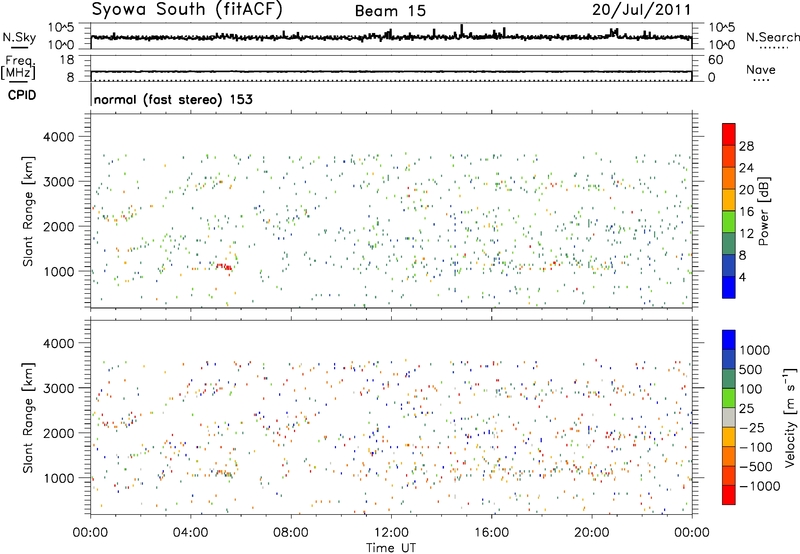Click the '60' Nave axis tick
800x554 pixels.
click(x=716, y=60)
